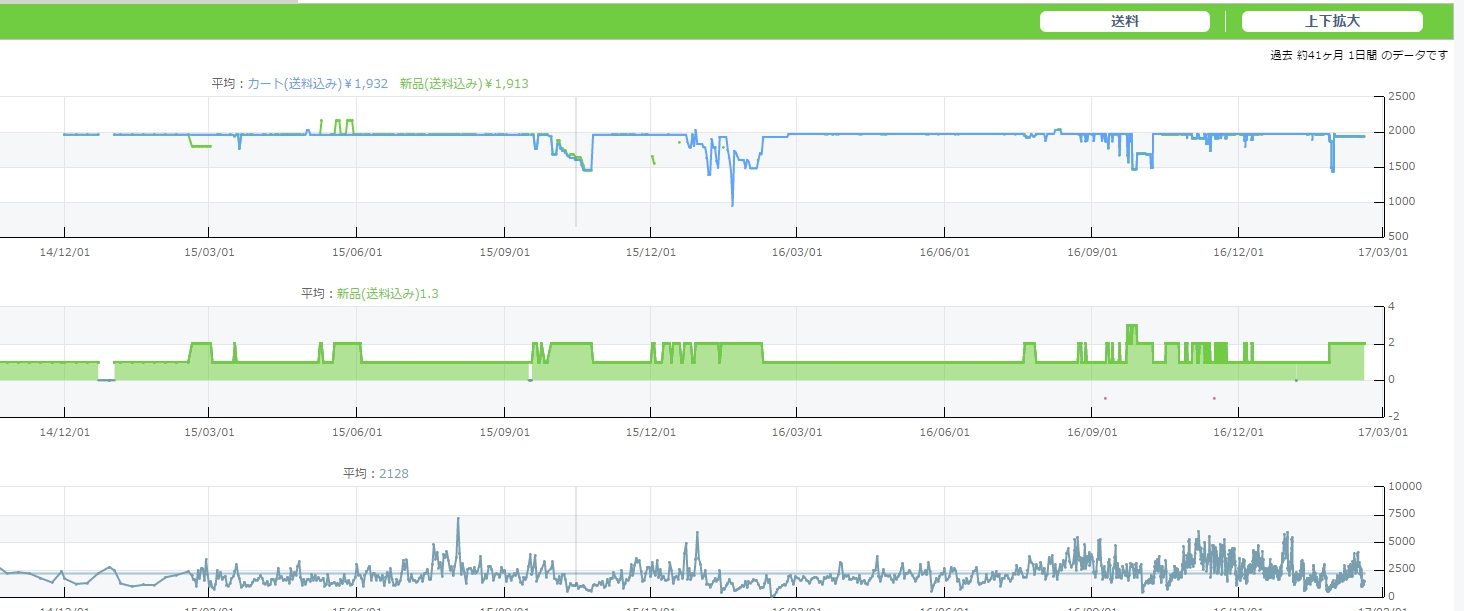Viewport: 1464px width, 611px height.
Task: Click 15/03/01 under the seller-count chart
Action: 208,433
